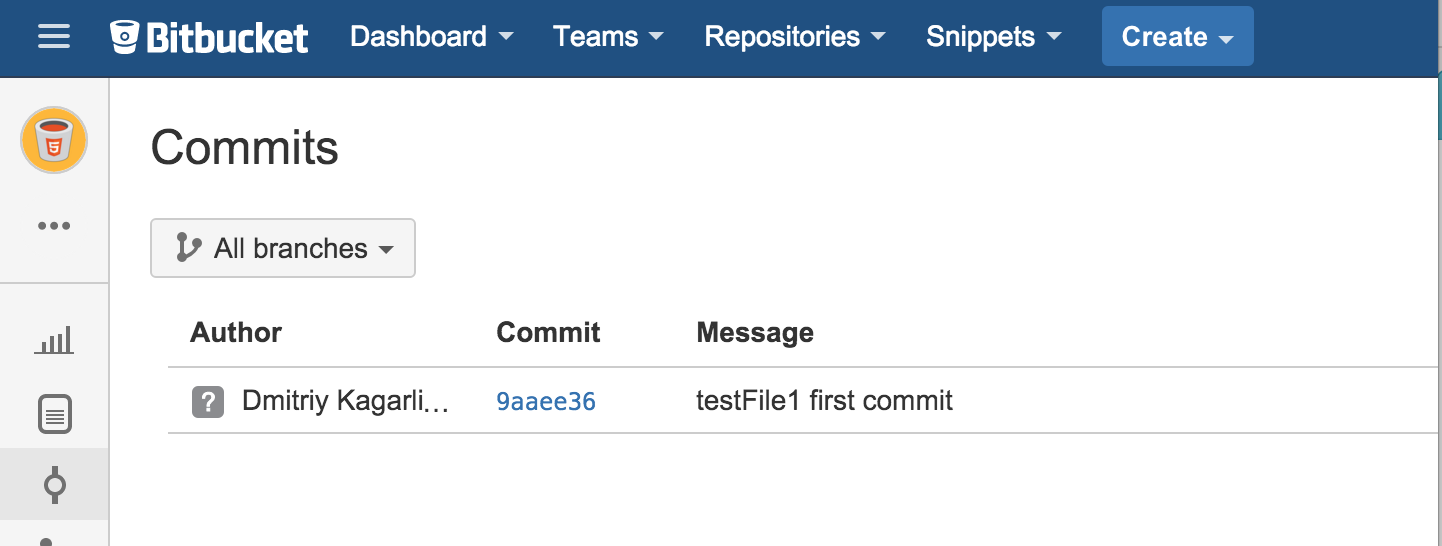
Task: Open the Snippets dropdown menu
Action: click(x=993, y=37)
